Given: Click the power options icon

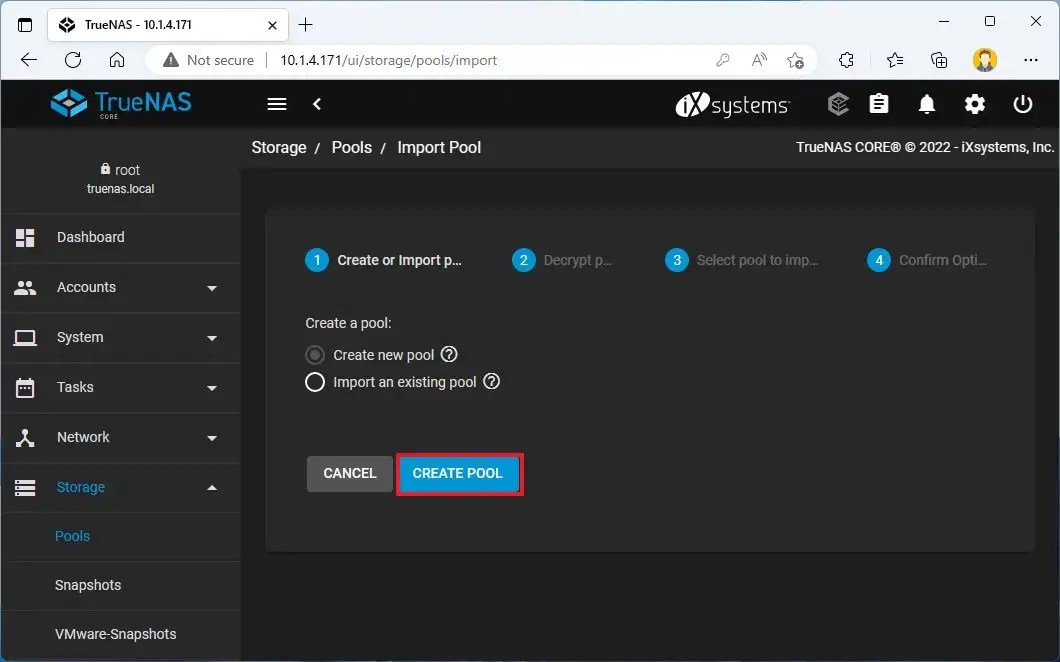Looking at the screenshot, I should coord(1023,104).
